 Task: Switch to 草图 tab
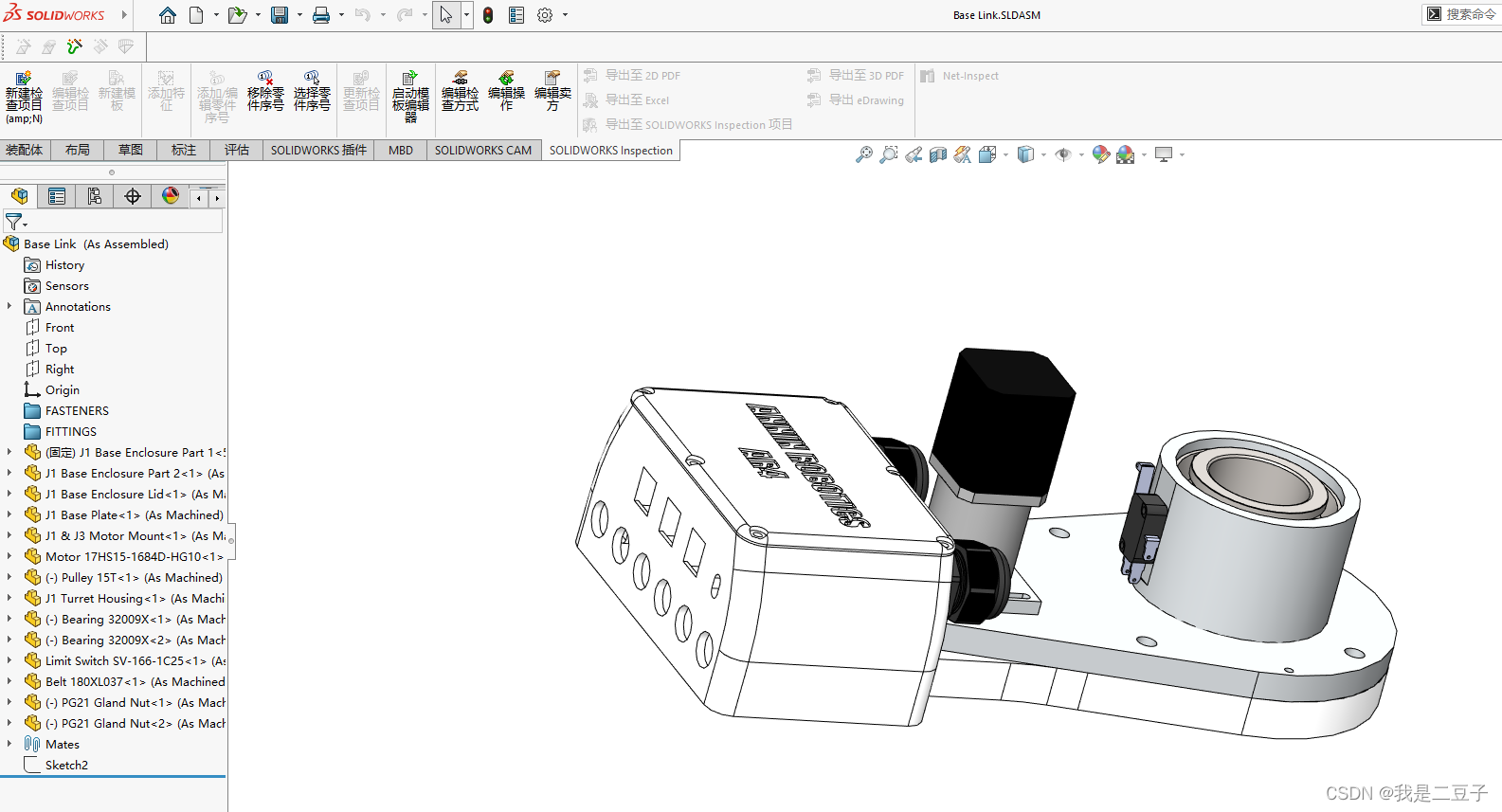coord(131,150)
